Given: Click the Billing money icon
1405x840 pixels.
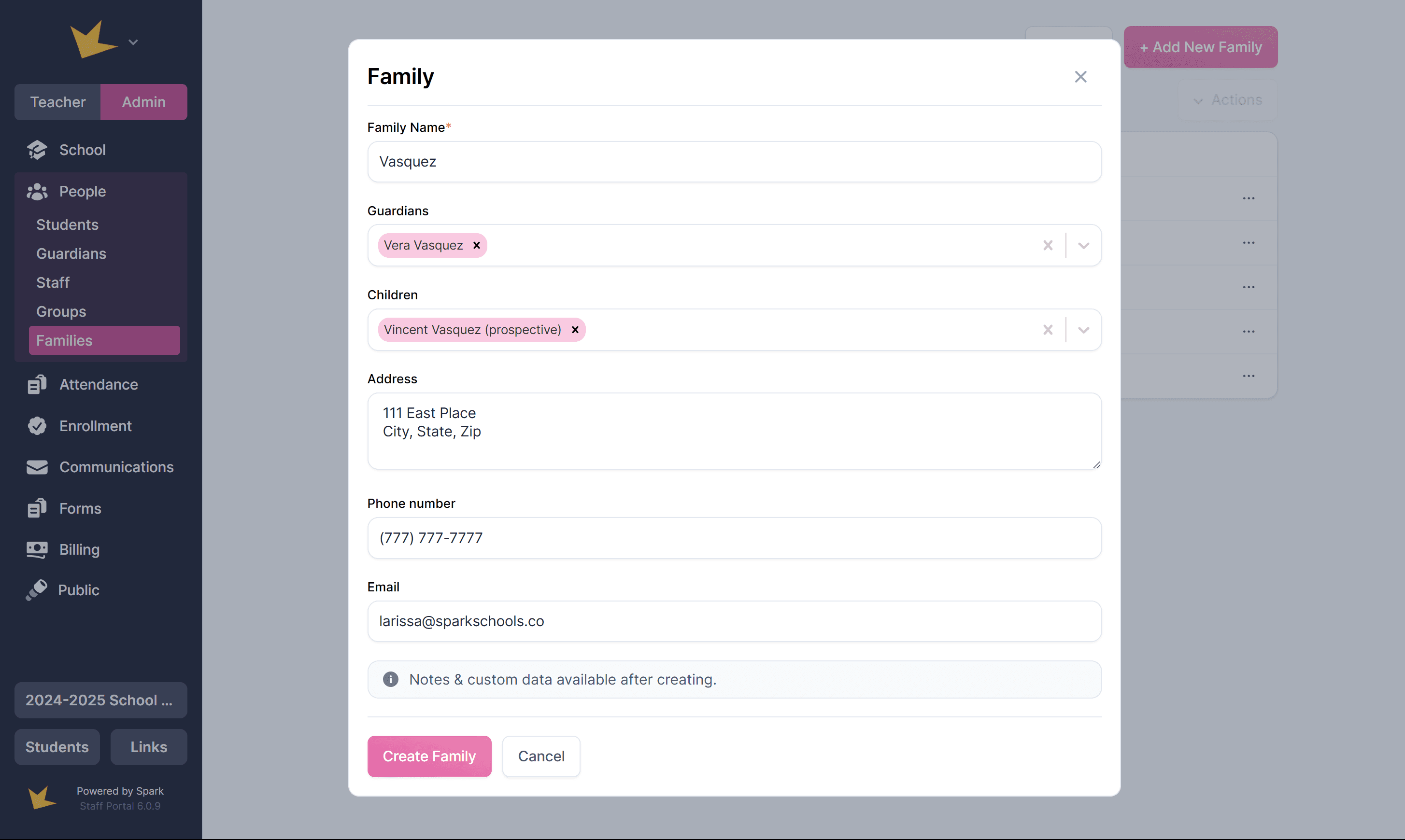Looking at the screenshot, I should coord(37,550).
